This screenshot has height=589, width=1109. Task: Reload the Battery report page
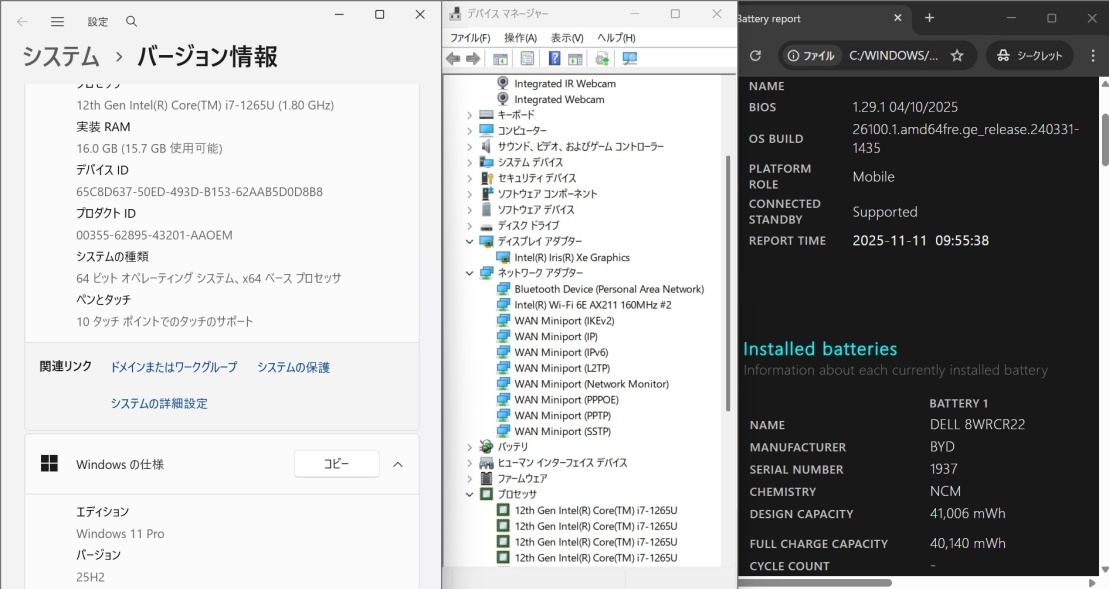[755, 56]
